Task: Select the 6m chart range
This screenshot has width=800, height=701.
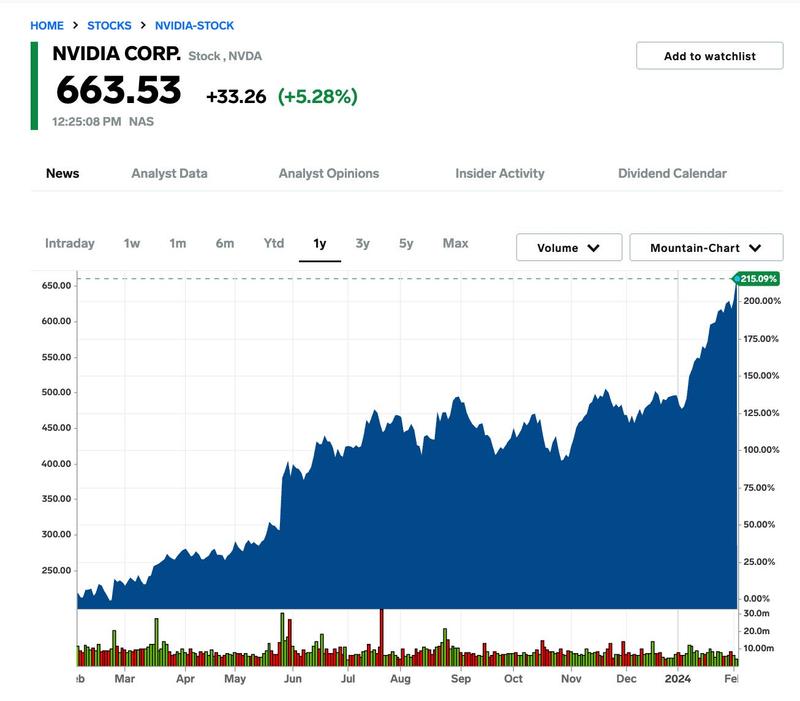Action: [224, 243]
